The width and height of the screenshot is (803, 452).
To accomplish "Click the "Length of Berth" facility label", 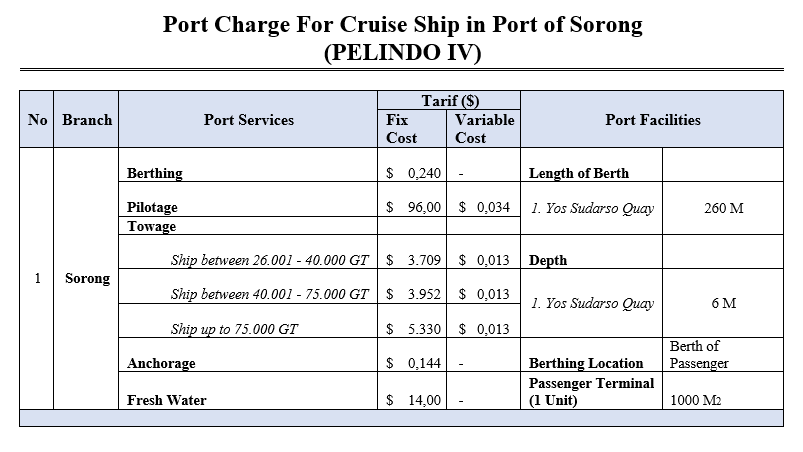I will point(578,173).
